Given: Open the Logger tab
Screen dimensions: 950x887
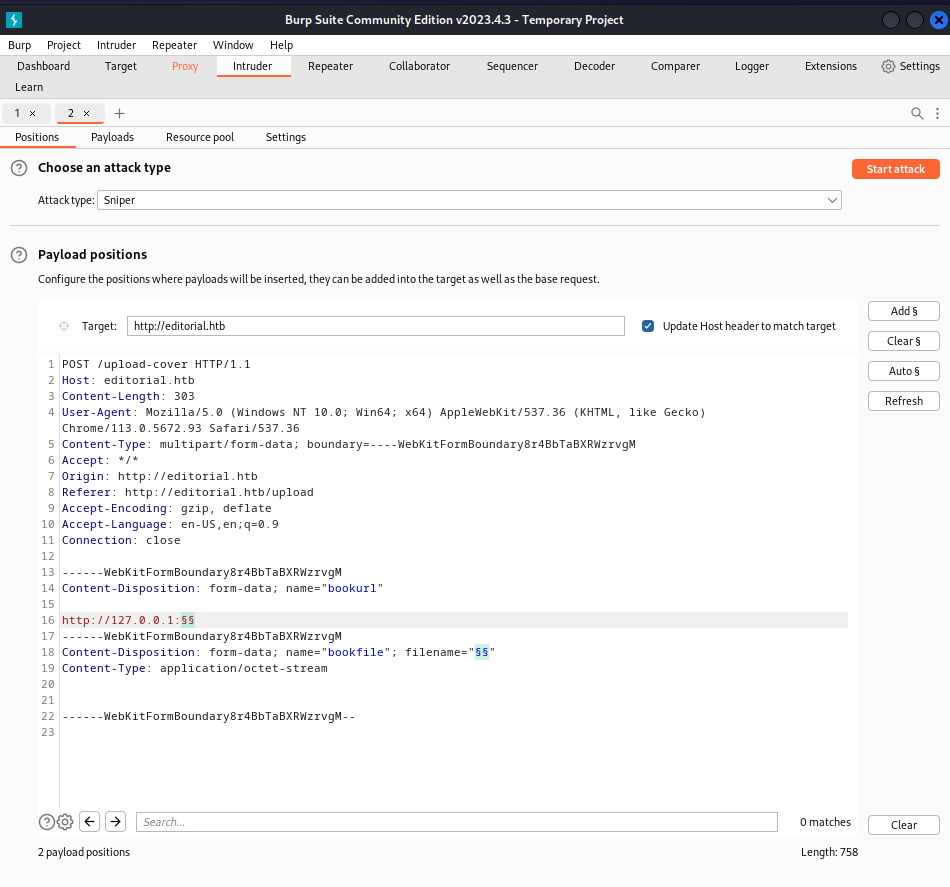Looking at the screenshot, I should tap(752, 66).
